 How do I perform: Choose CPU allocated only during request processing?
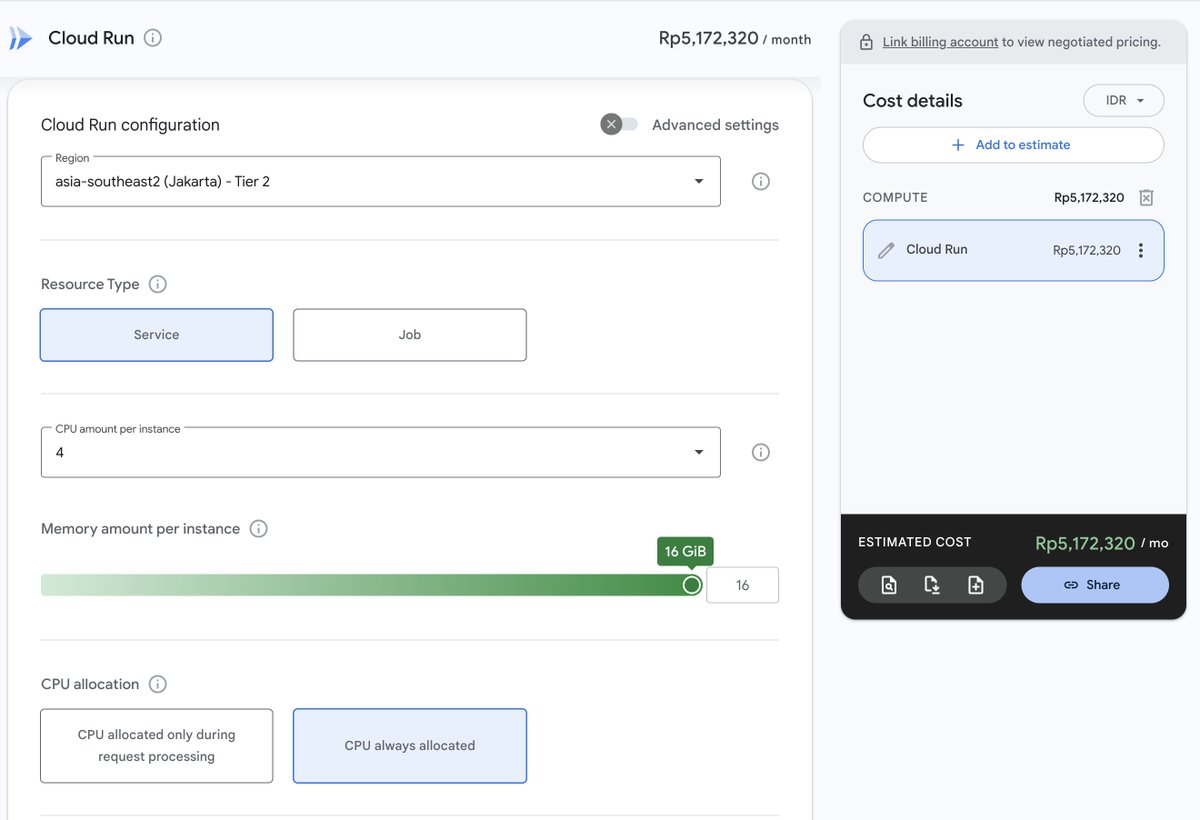(x=156, y=746)
